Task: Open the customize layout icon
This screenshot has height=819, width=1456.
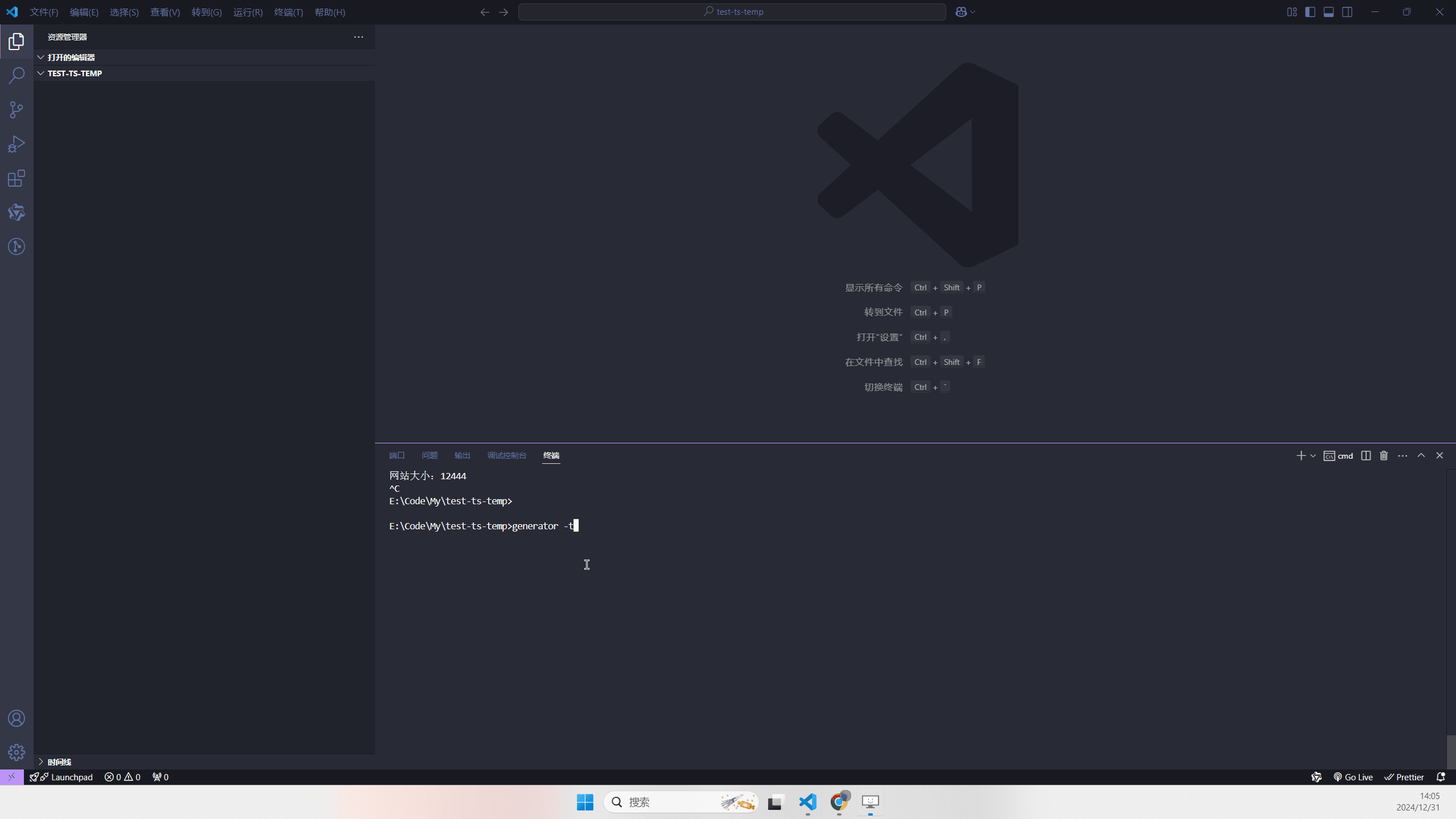Action: [x=1292, y=12]
